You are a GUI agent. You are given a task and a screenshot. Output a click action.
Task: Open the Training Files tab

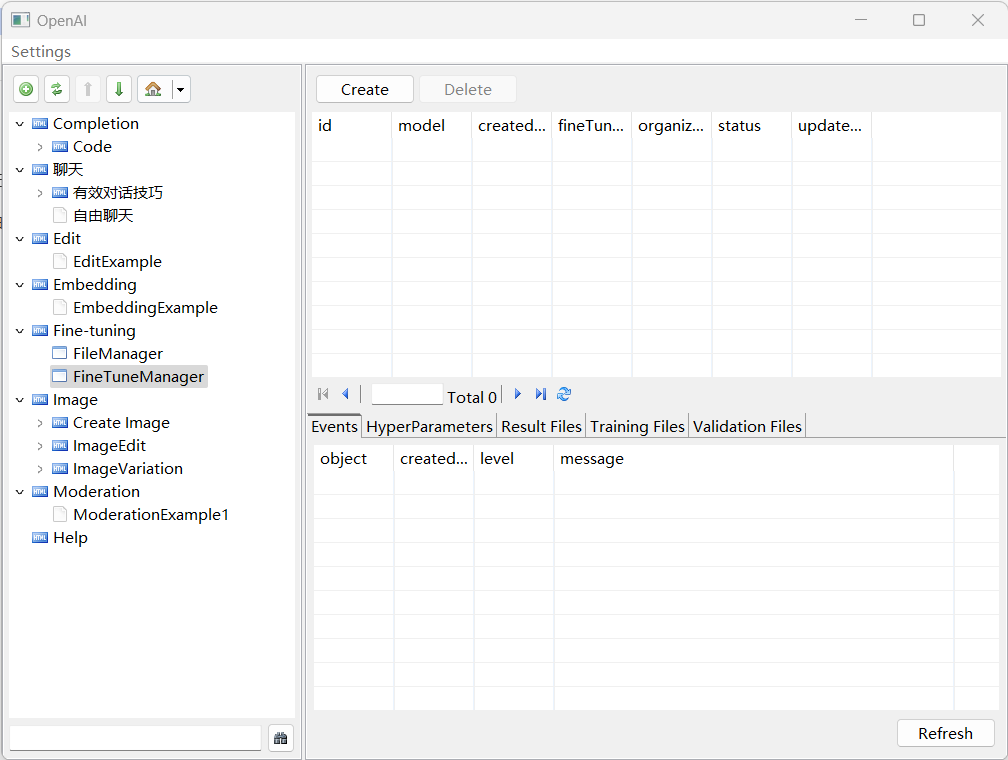[x=637, y=426]
